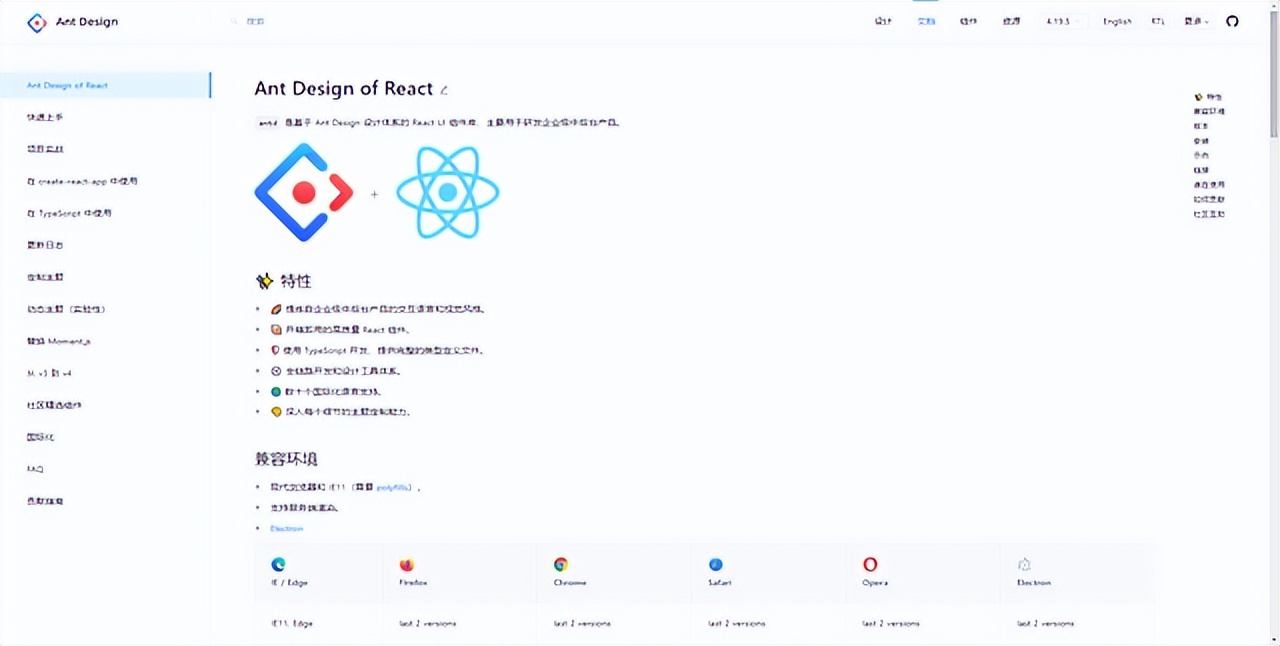The width and height of the screenshot is (1280, 646).
Task: Click the Electron icon in the table
Action: 1024,564
